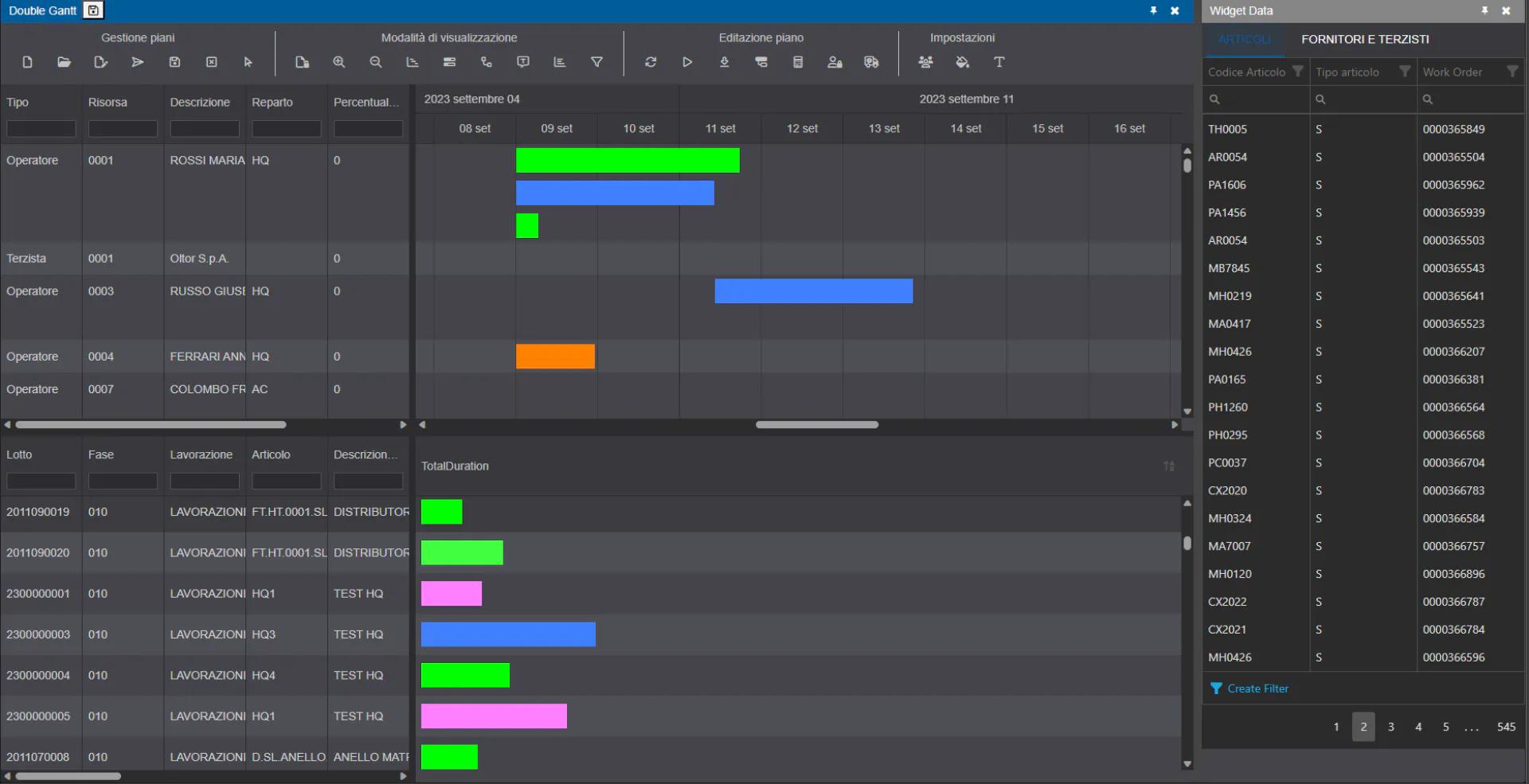Click the Gantt chart view icon
Screen dimensions: 1529x784
413,62
